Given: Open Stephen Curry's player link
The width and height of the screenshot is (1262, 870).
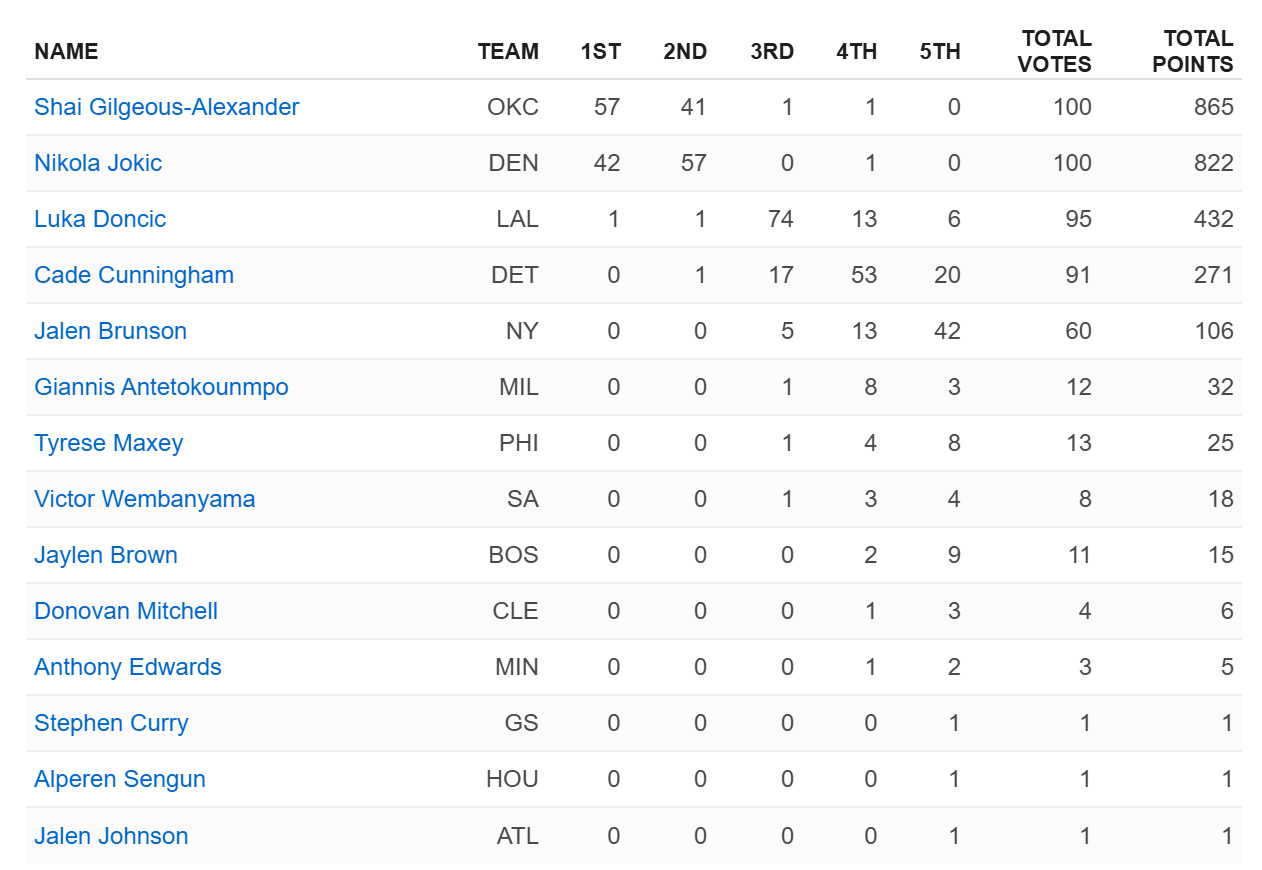Looking at the screenshot, I should (111, 723).
